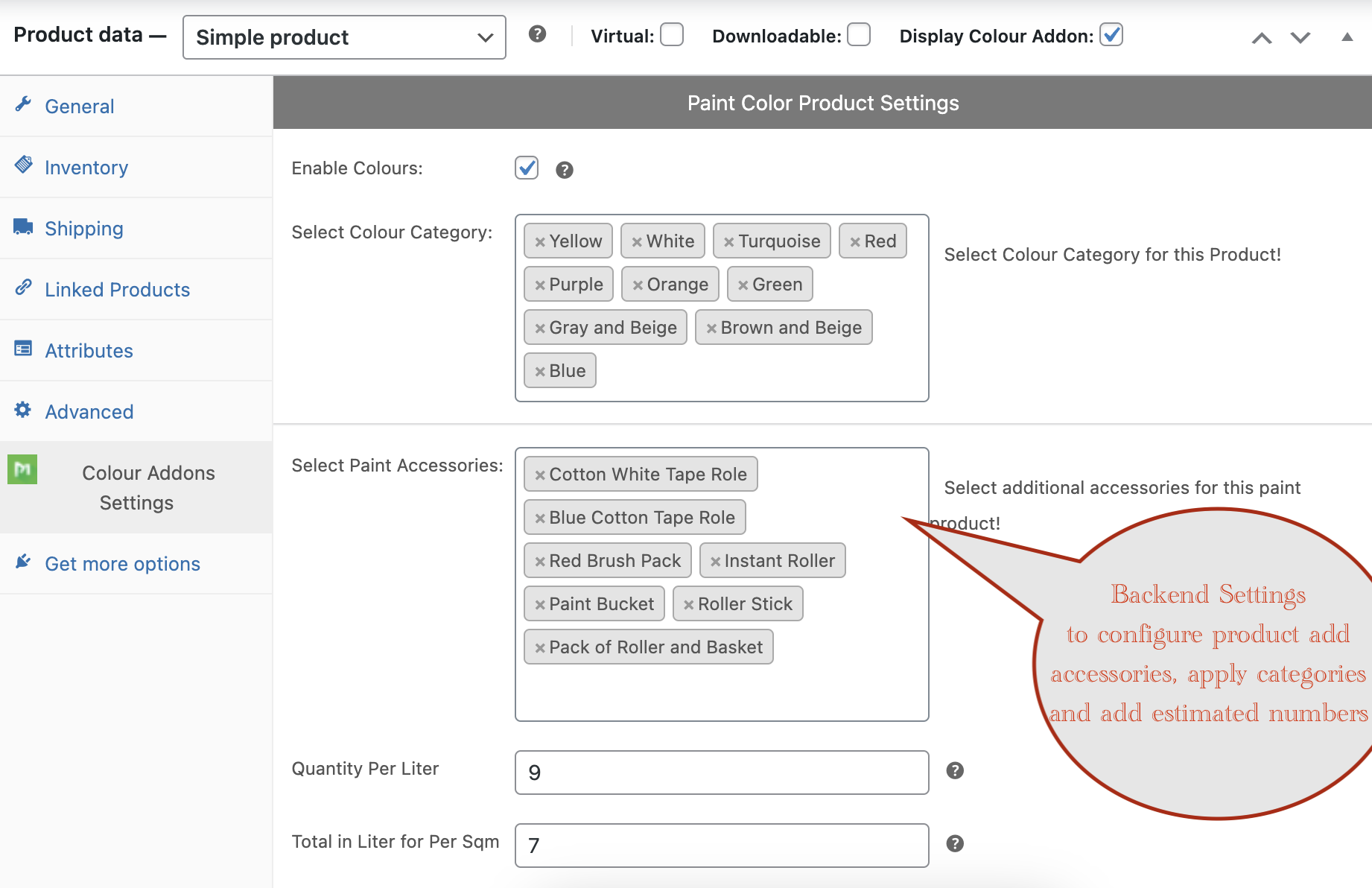Screen dimensions: 1372x888
Task: Go to the Advanced settings tab
Action: coord(89,412)
